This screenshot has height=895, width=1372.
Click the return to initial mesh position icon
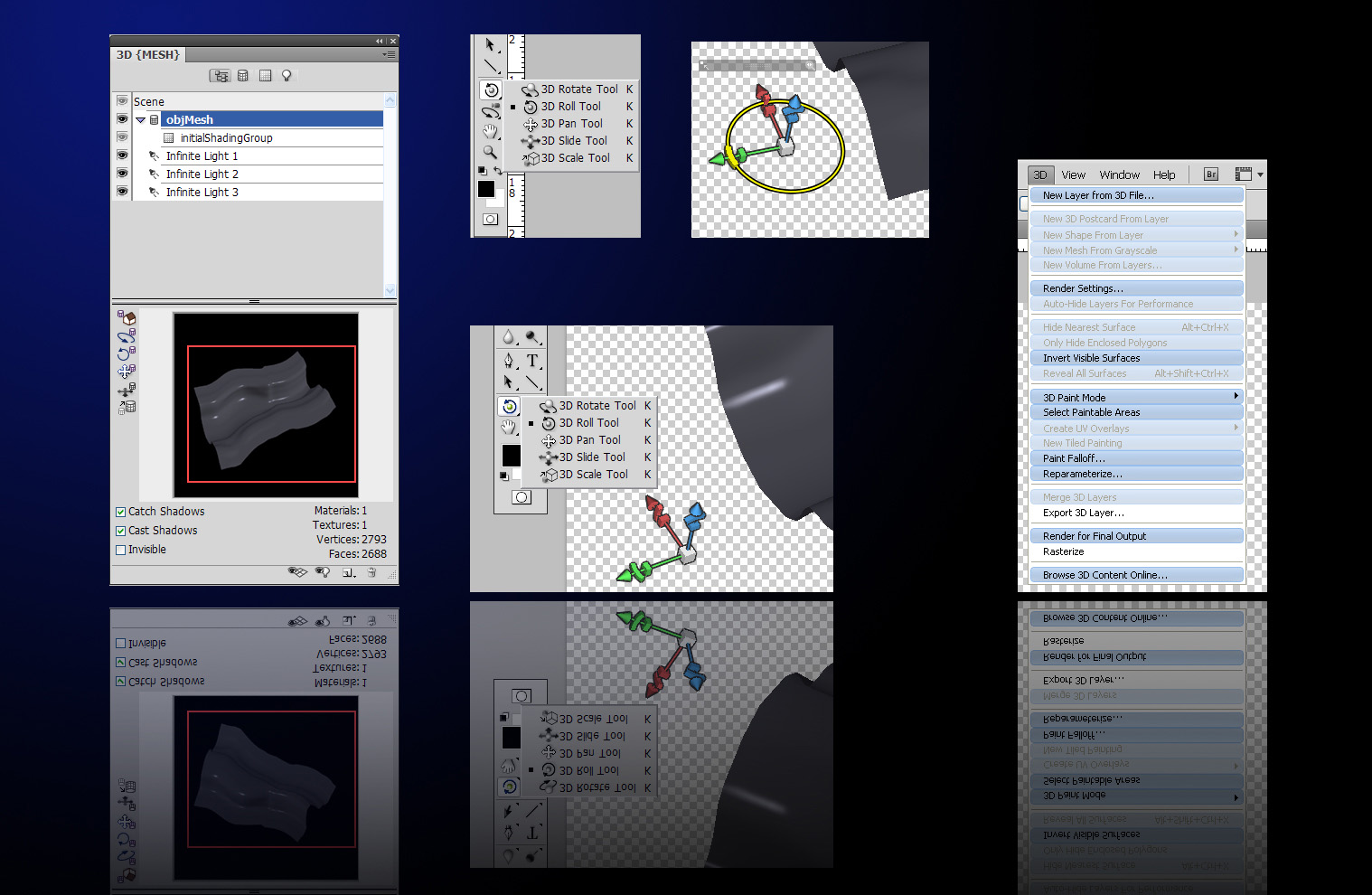[127, 318]
